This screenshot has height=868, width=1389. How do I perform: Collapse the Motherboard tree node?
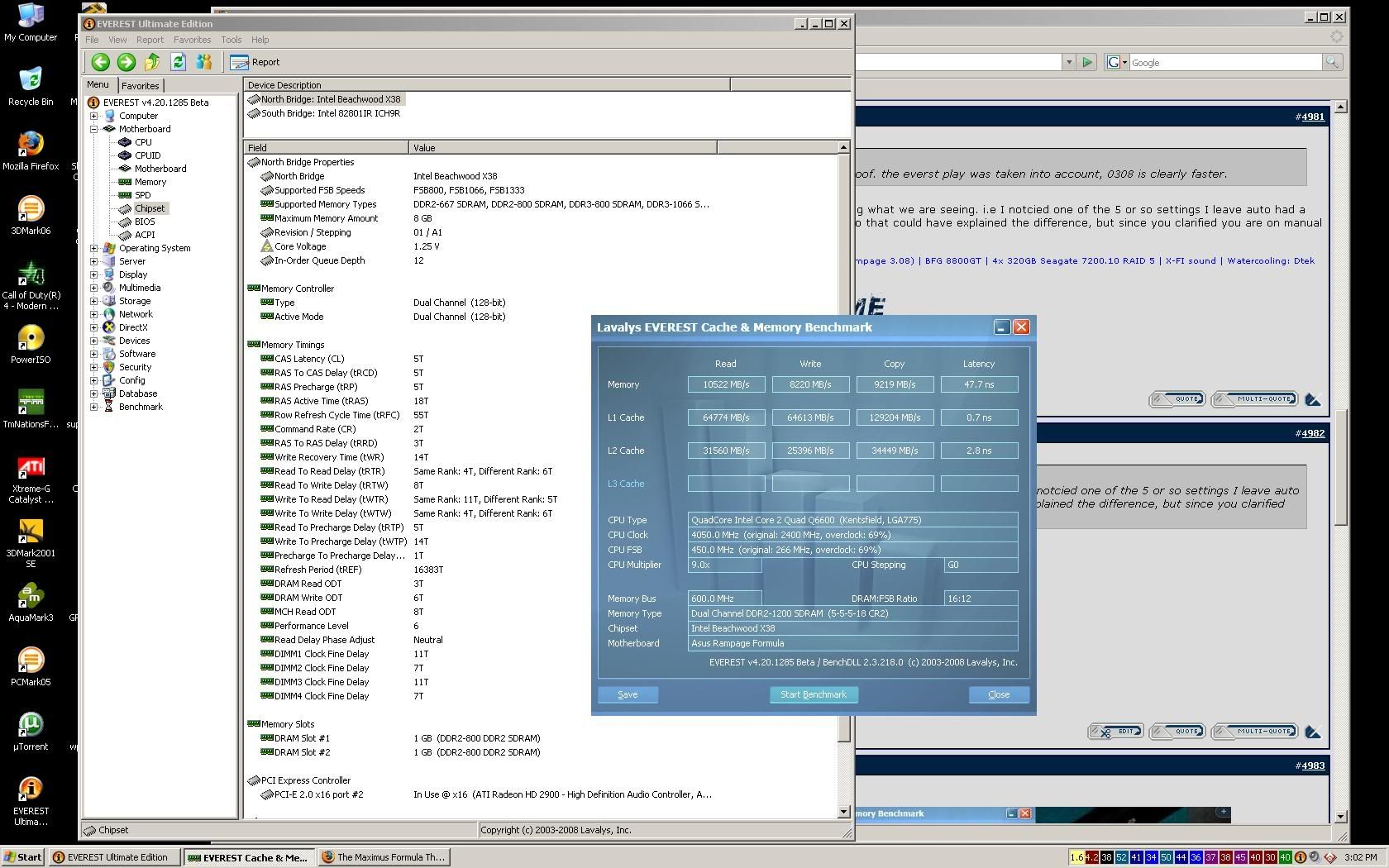(94, 129)
